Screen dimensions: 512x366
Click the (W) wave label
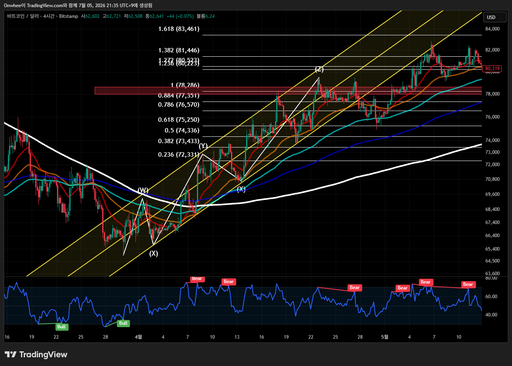coord(143,191)
